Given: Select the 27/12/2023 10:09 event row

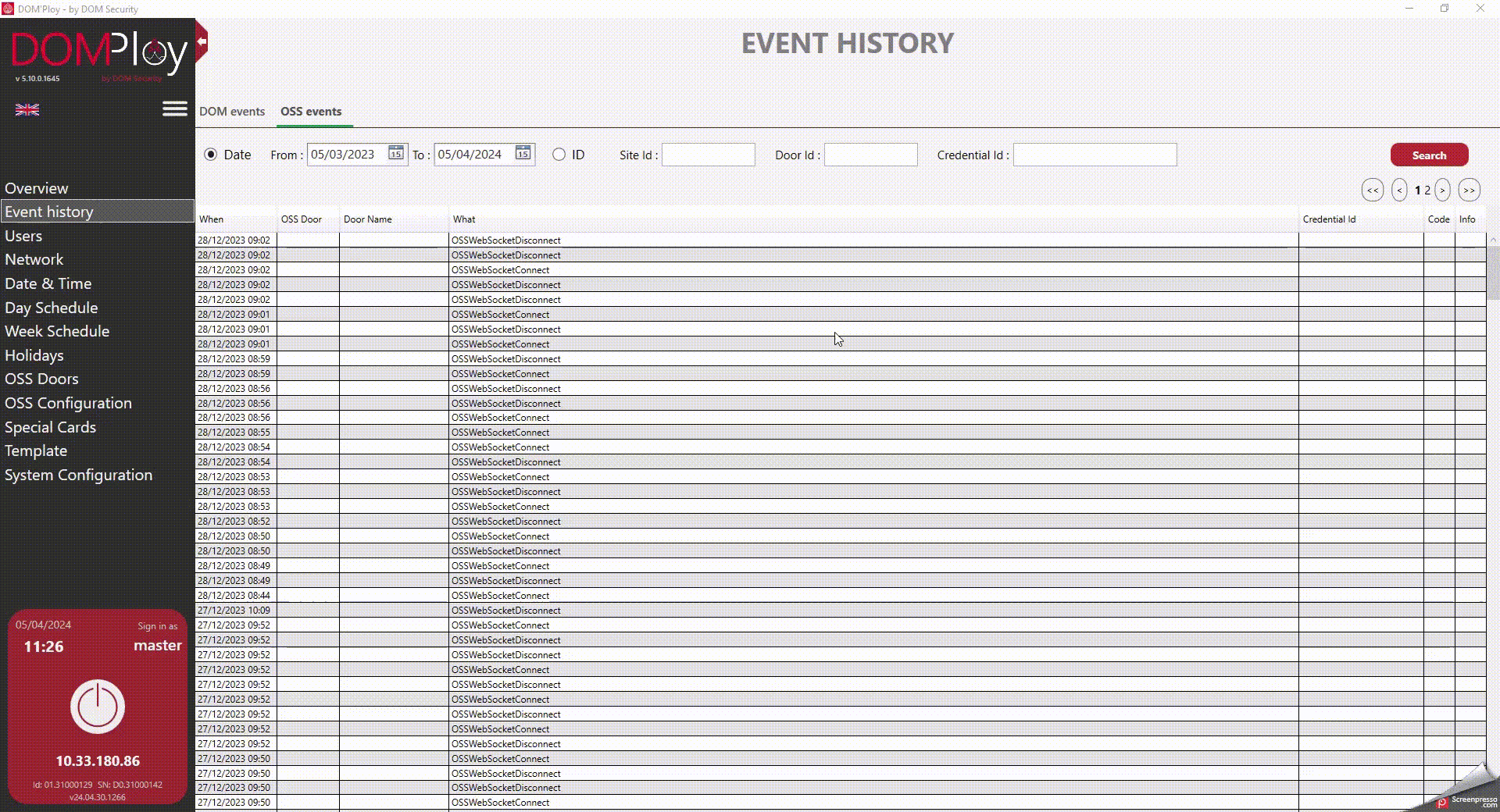Looking at the screenshot, I should click(841, 611).
